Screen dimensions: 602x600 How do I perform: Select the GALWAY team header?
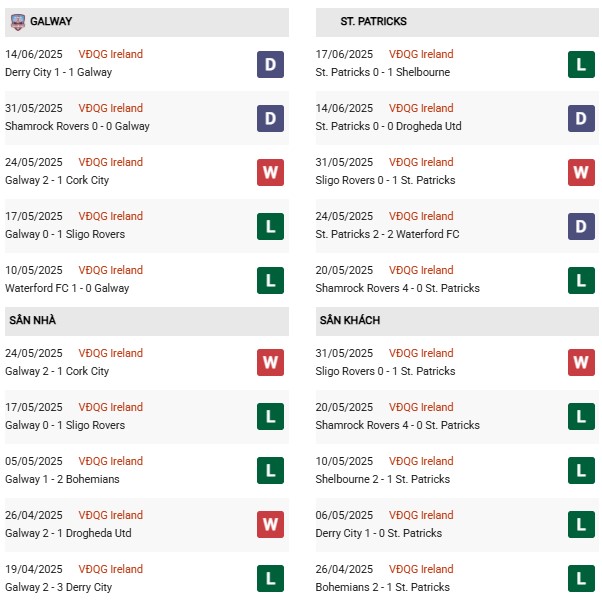[147, 22]
